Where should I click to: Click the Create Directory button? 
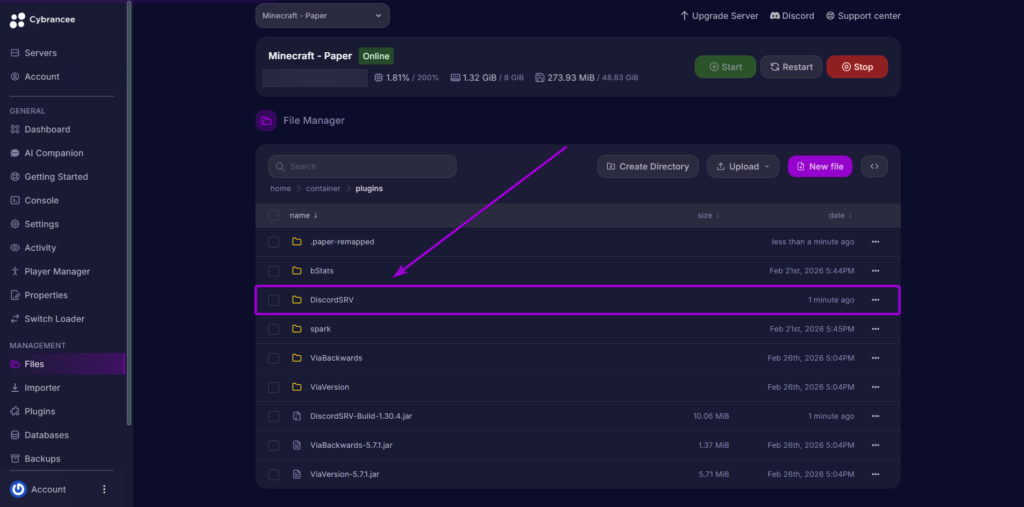click(x=648, y=167)
